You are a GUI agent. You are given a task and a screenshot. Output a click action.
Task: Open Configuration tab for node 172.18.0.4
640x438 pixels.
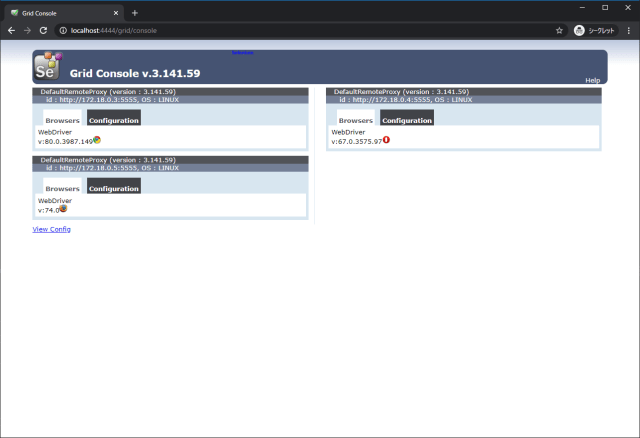(407, 118)
